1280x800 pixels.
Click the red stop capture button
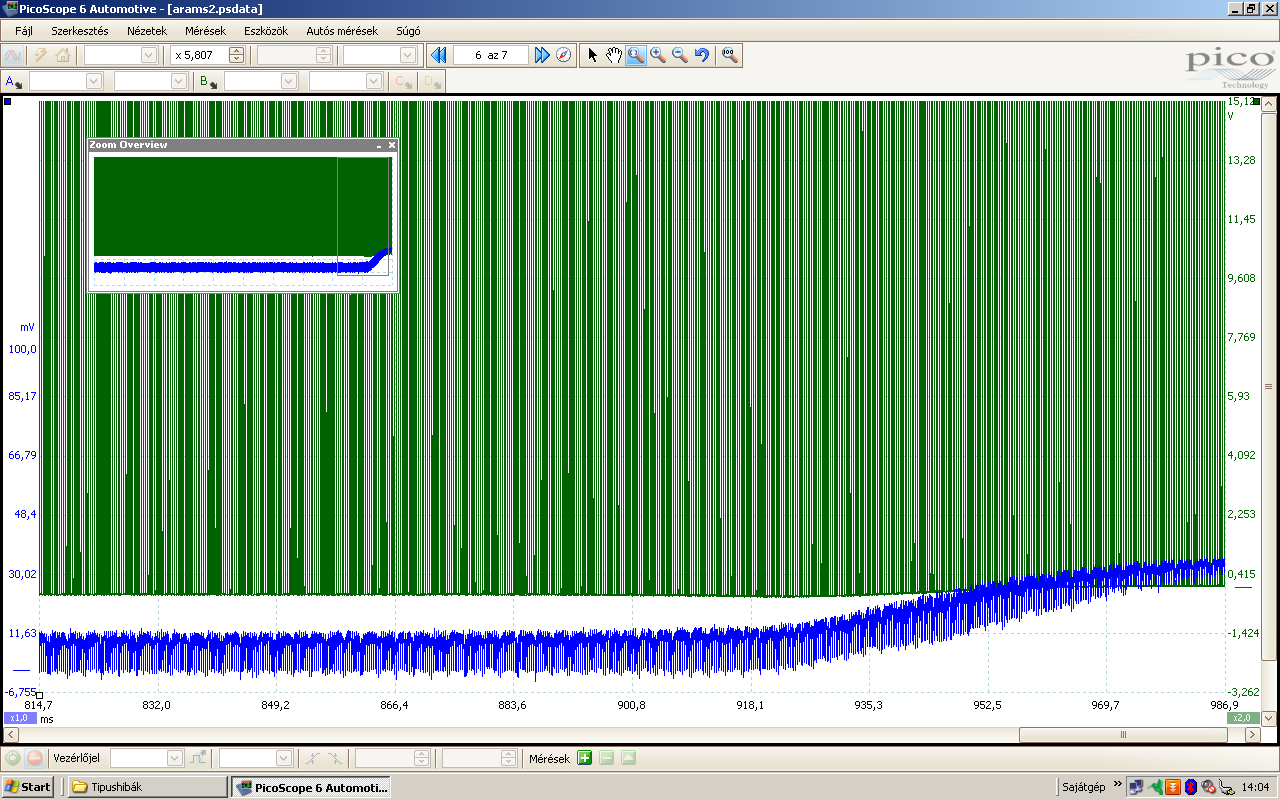[x=34, y=759]
